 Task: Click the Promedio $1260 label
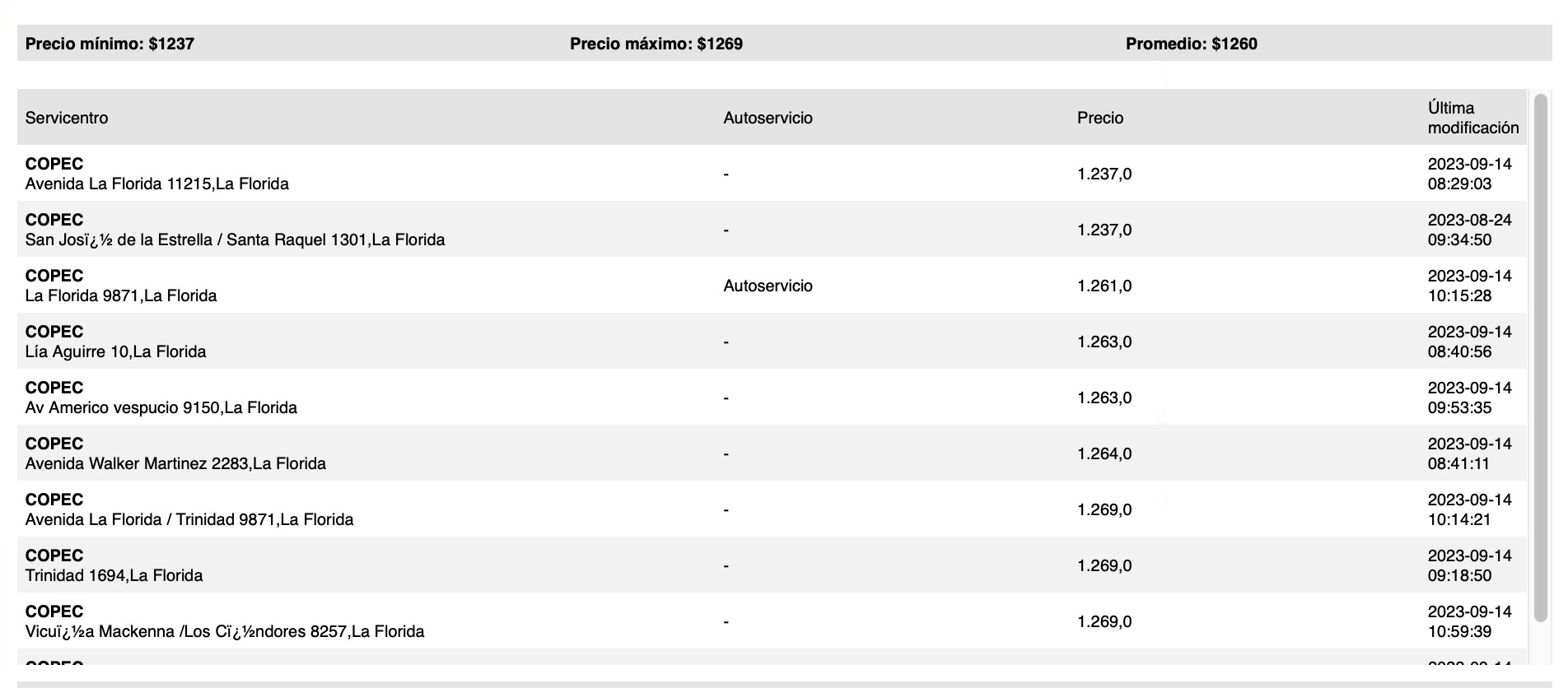click(x=1191, y=44)
